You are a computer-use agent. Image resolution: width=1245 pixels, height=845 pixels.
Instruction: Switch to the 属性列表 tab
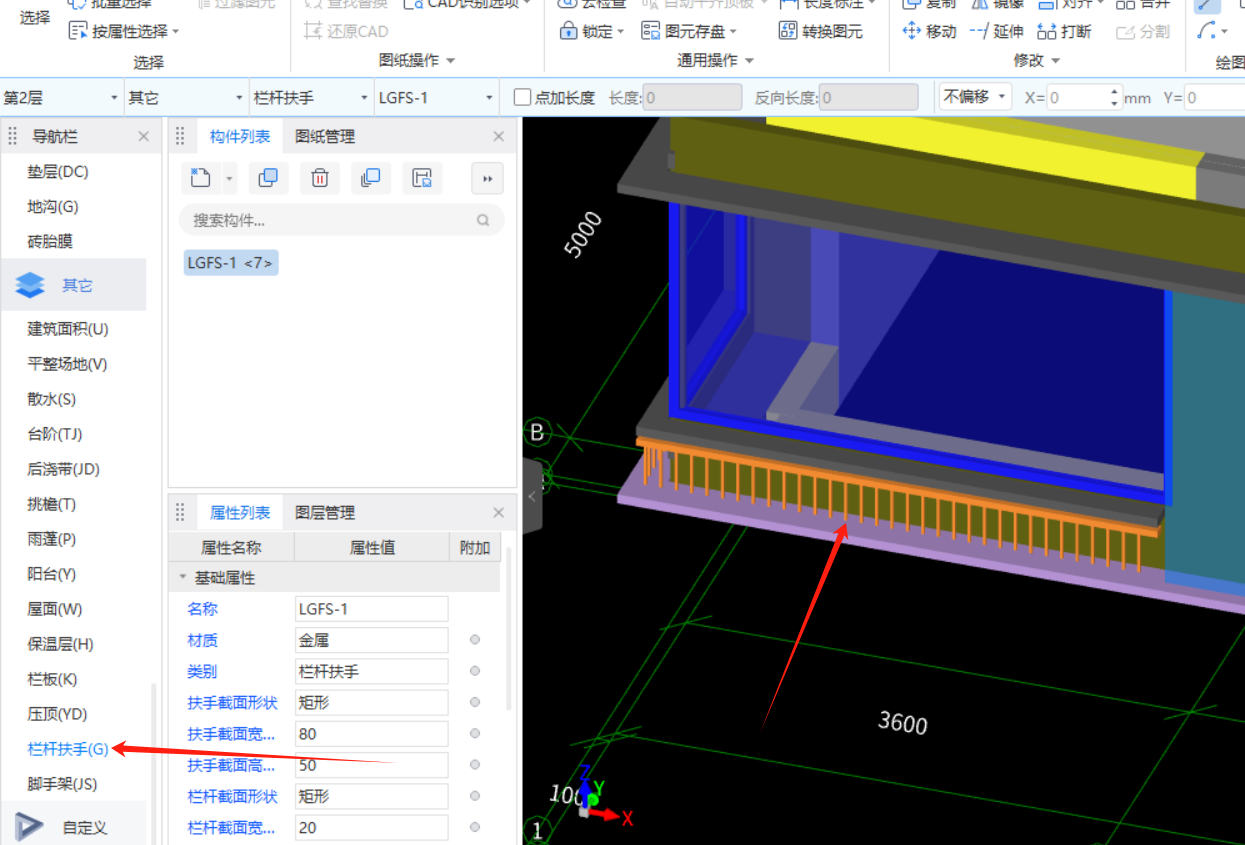(240, 513)
